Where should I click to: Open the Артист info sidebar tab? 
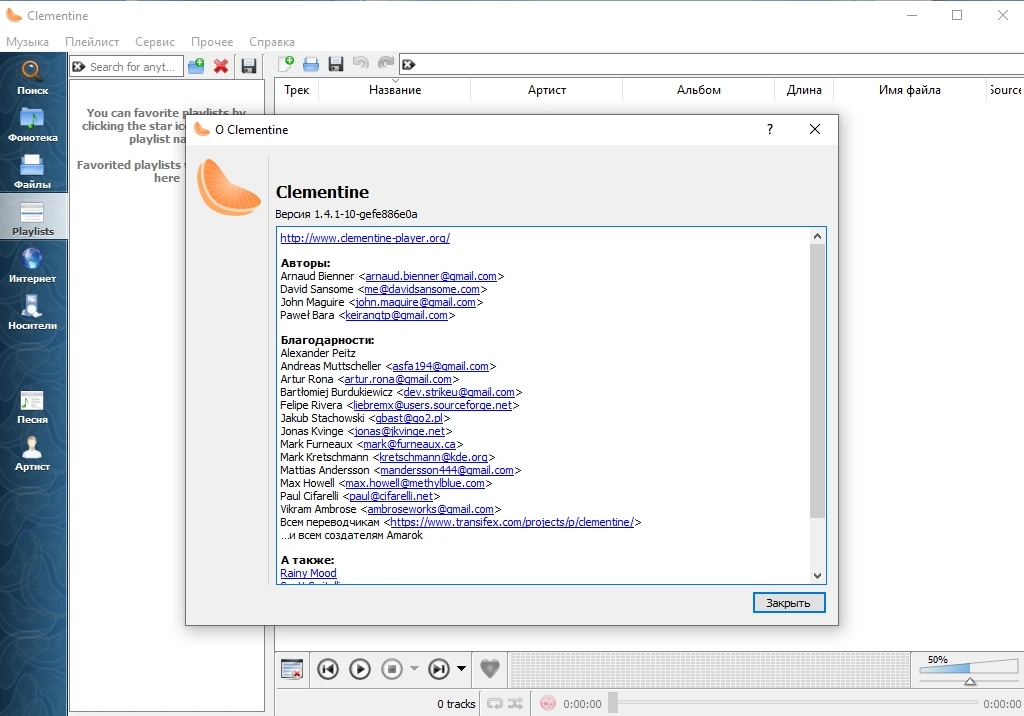click(33, 453)
